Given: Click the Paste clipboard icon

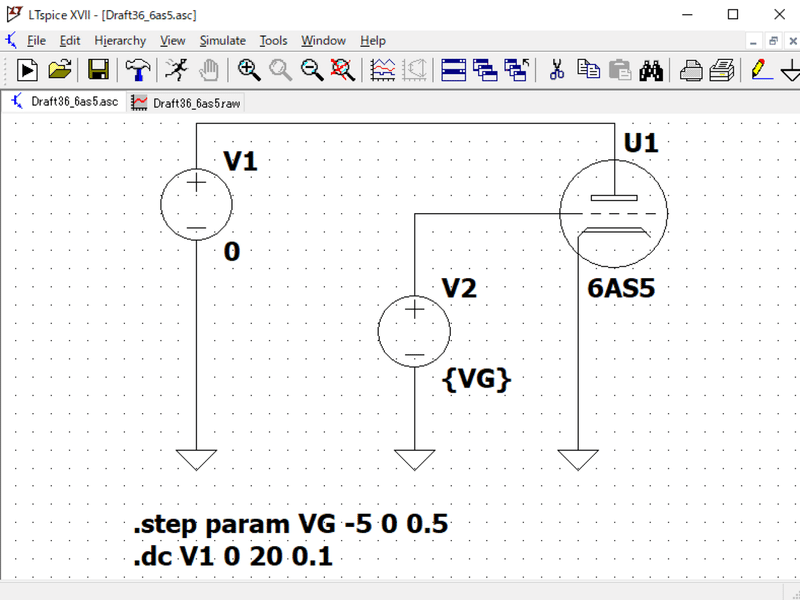Looking at the screenshot, I should tap(620, 70).
